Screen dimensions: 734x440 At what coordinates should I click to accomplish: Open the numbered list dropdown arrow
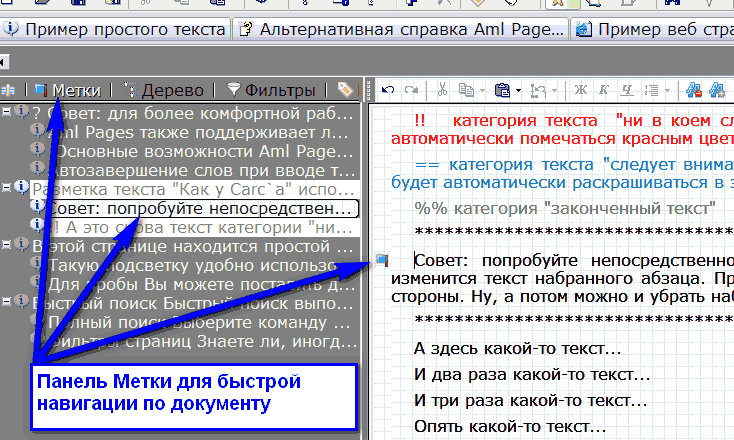point(668,90)
